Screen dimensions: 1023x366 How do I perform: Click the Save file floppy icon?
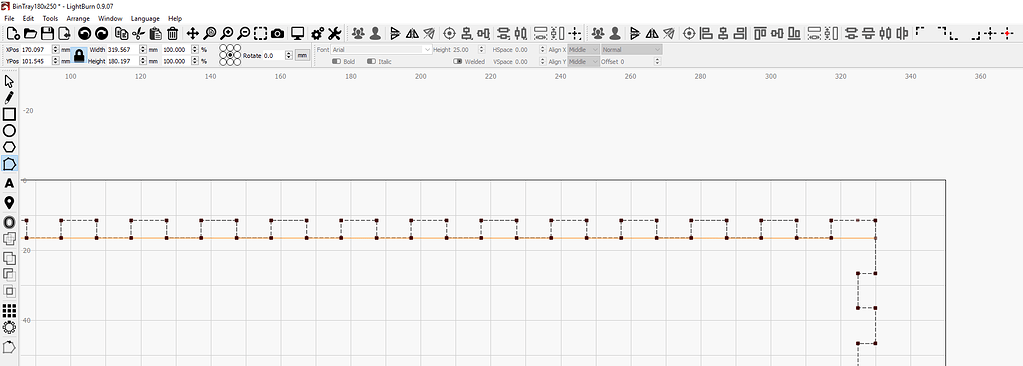pos(47,33)
